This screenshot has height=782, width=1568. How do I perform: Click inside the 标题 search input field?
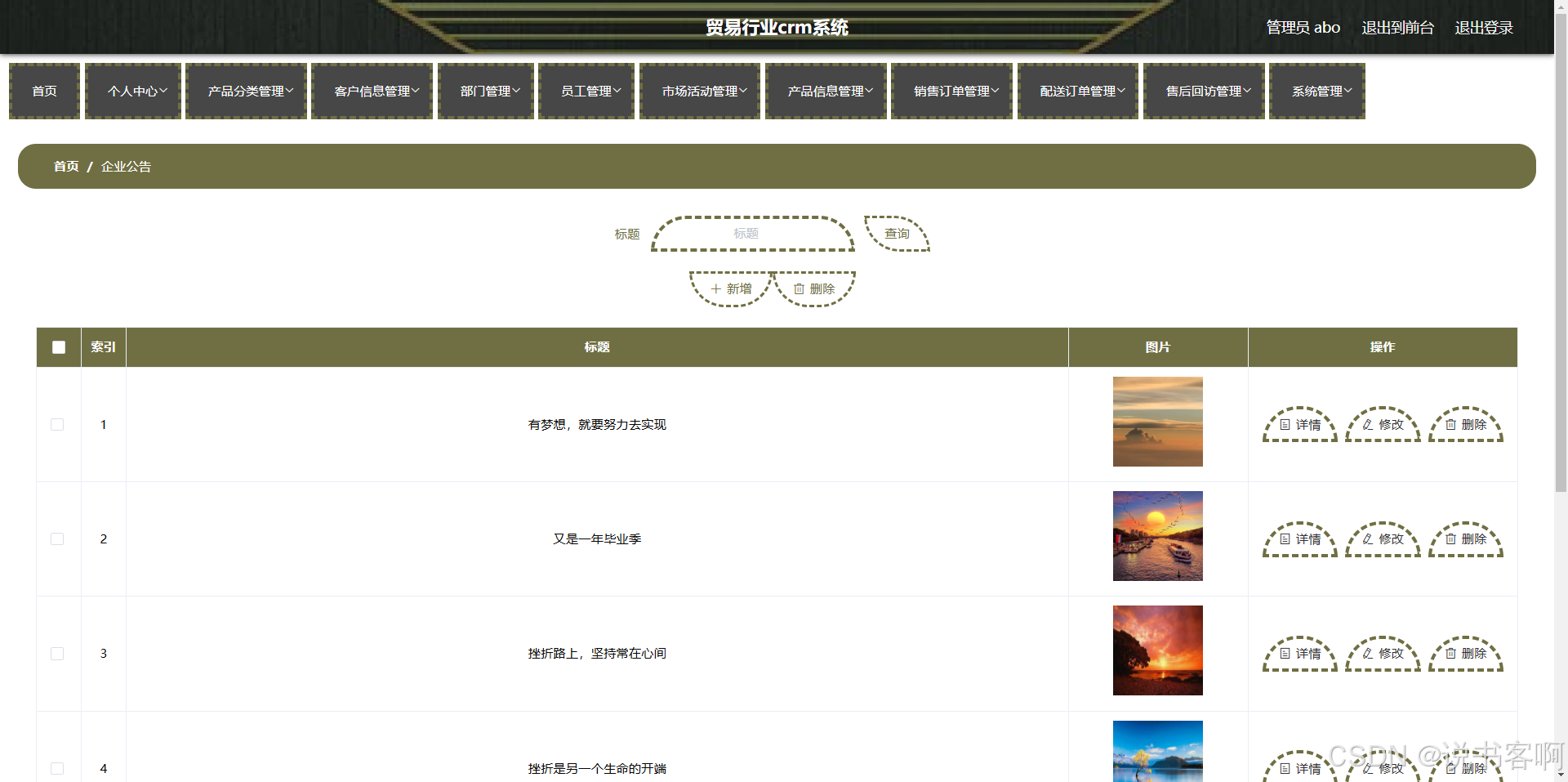point(751,234)
